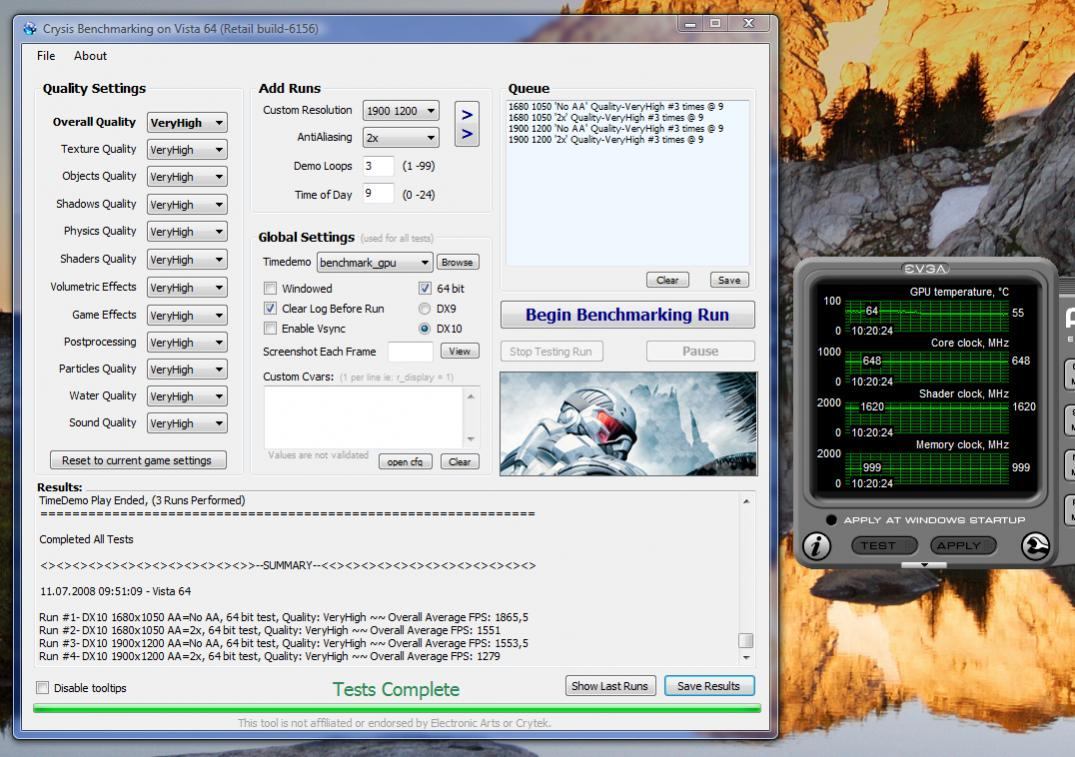Open Physics Quality dropdown

click(187, 232)
